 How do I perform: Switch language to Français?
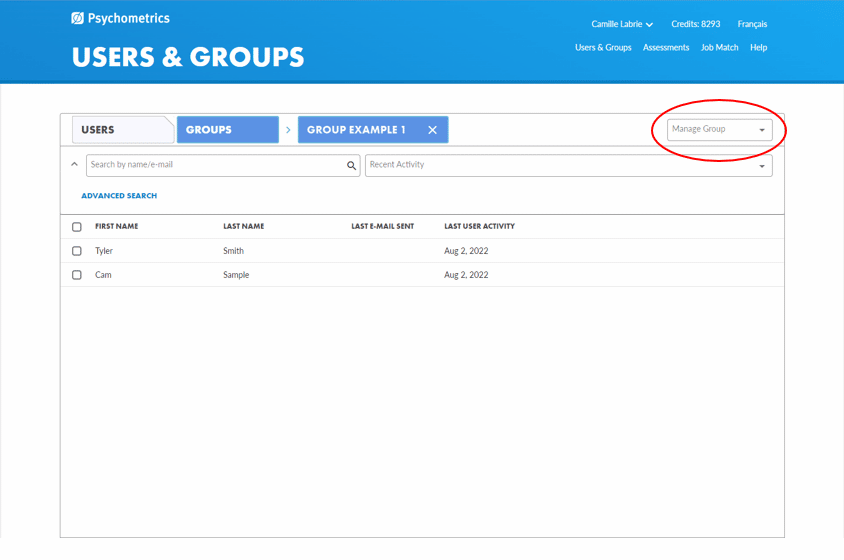[752, 24]
